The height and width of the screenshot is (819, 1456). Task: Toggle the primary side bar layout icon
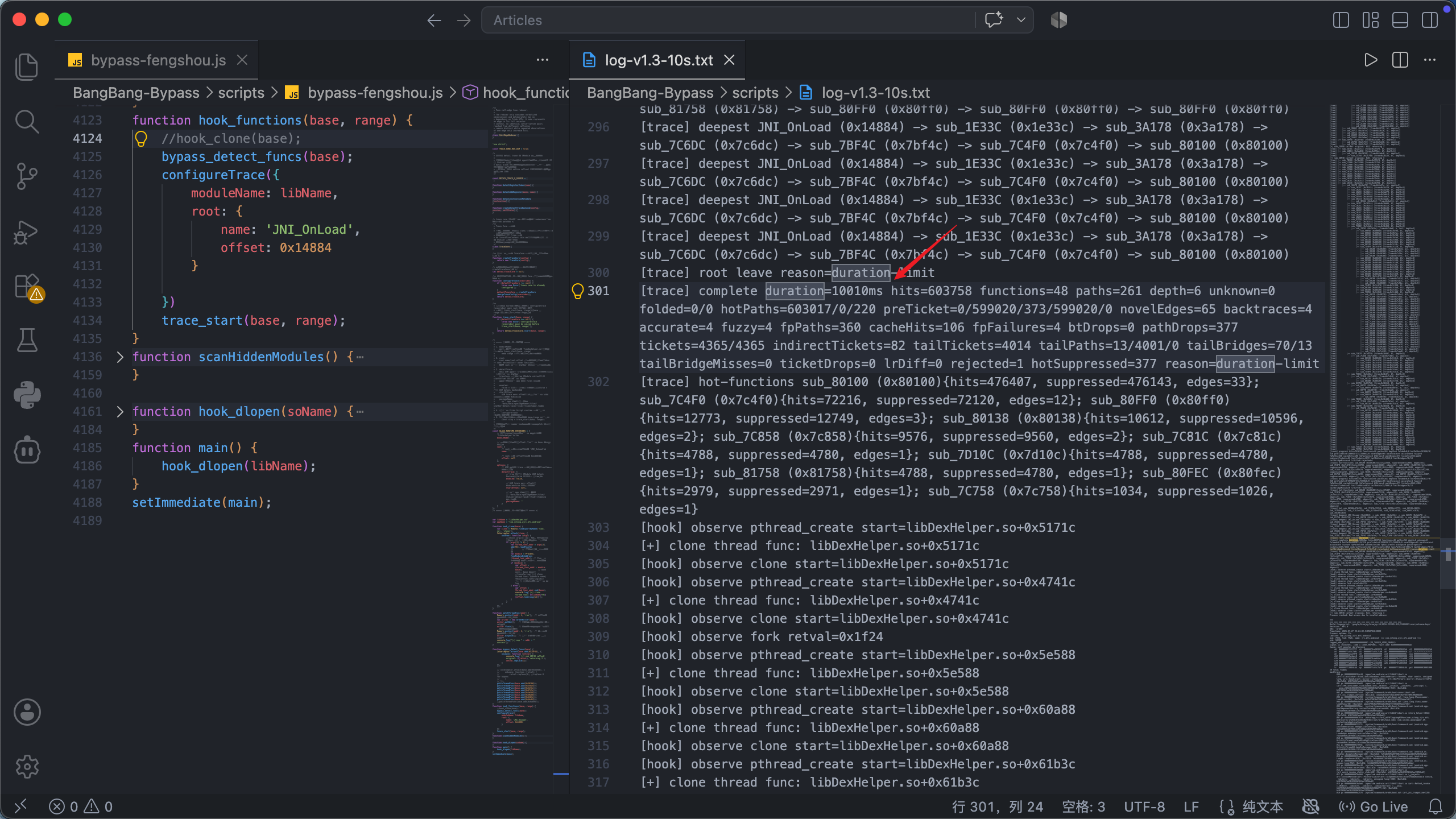(x=1341, y=20)
